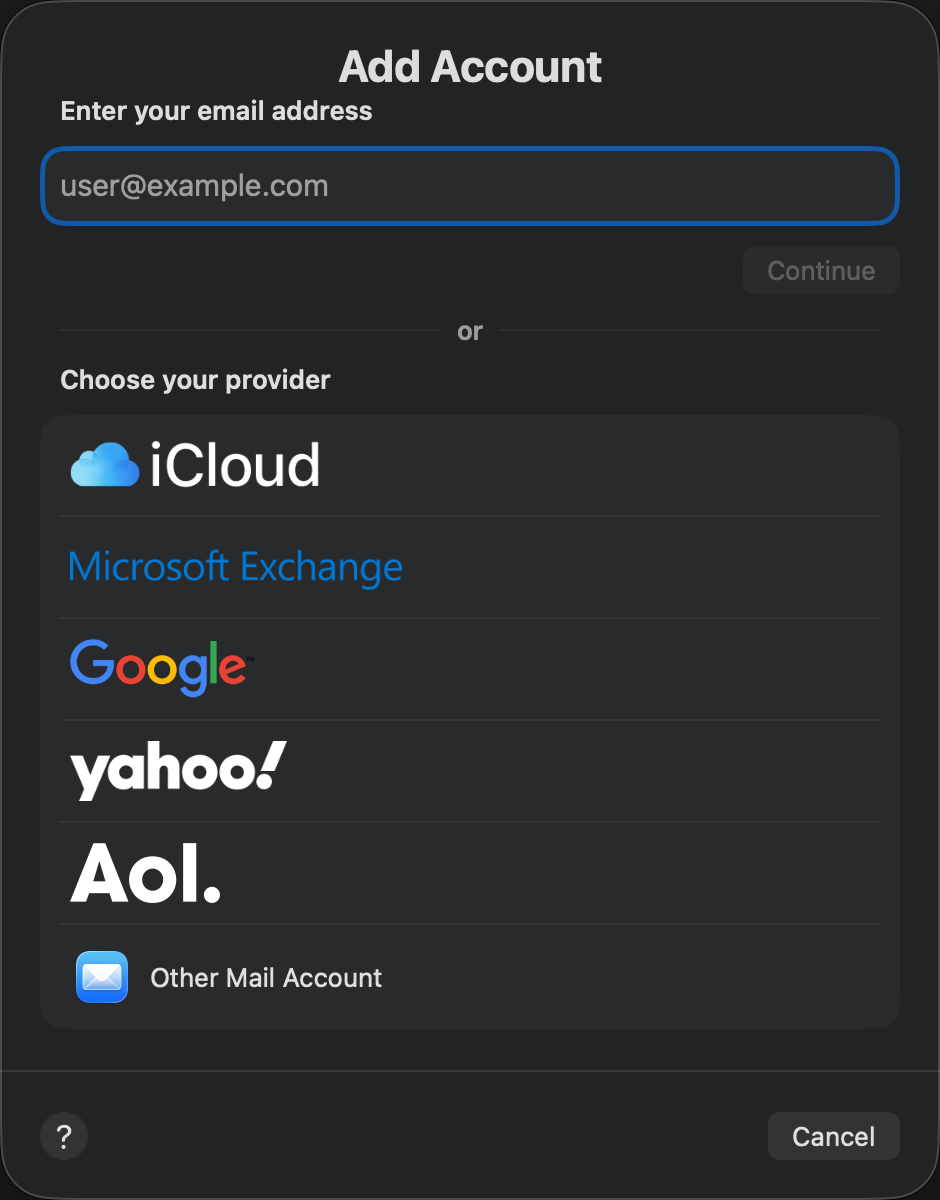Click the Add Account title
This screenshot has width=940, height=1200.
point(470,67)
